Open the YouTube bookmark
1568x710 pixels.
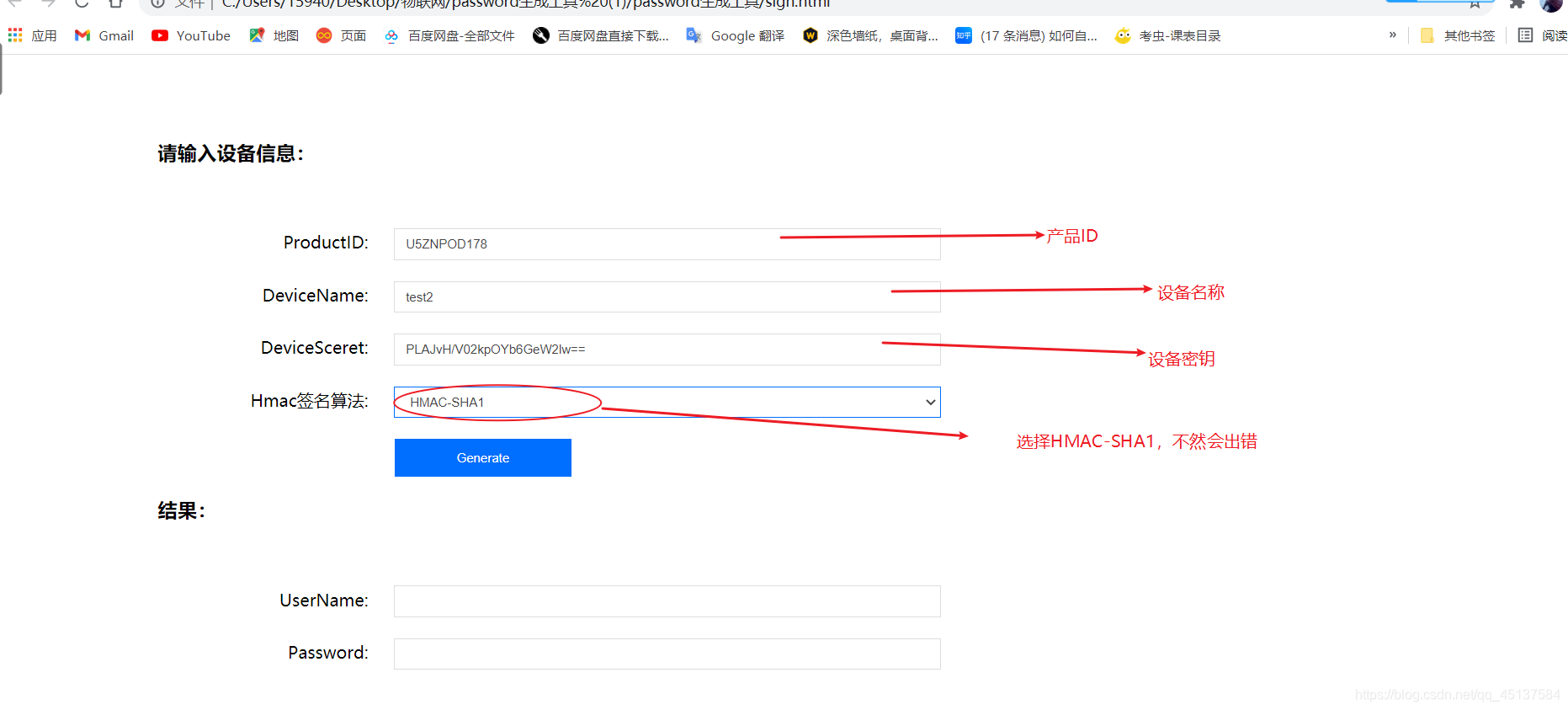pyautogui.click(x=191, y=35)
